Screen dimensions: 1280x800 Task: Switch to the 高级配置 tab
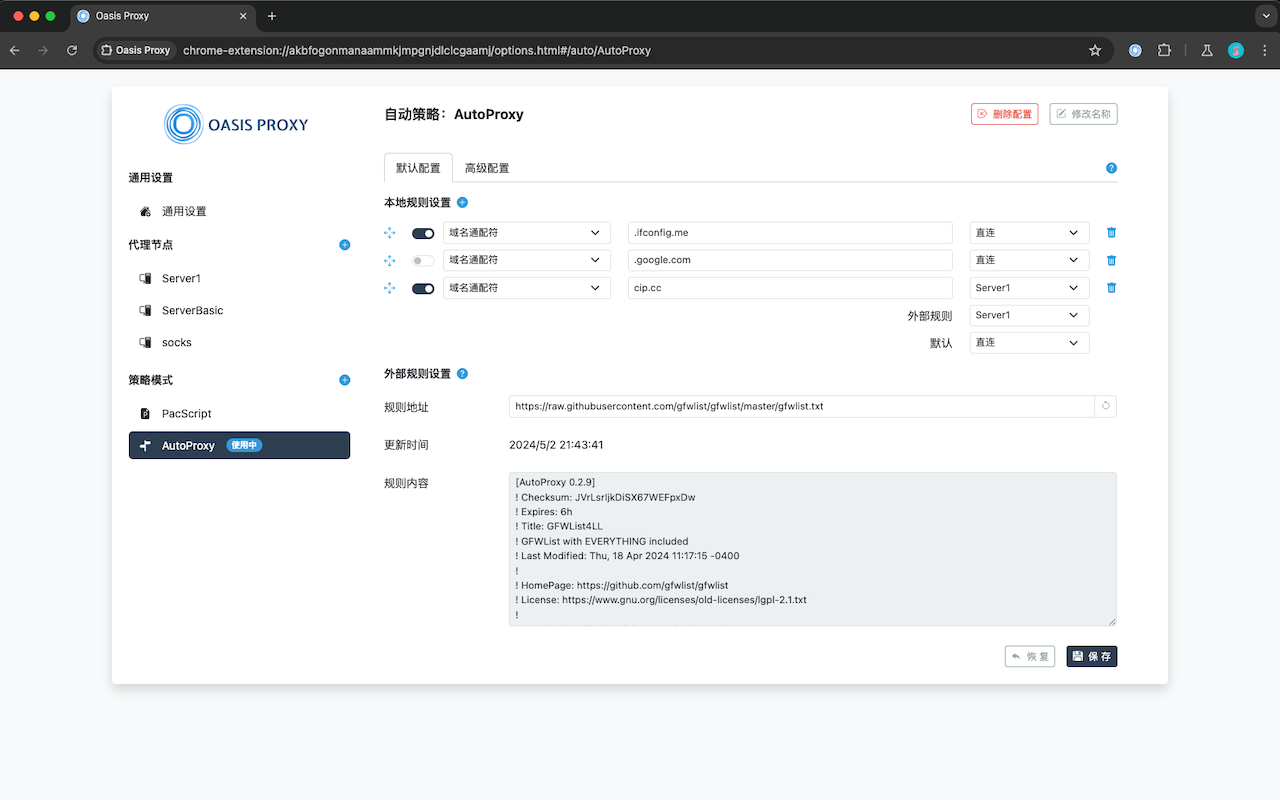(x=487, y=167)
